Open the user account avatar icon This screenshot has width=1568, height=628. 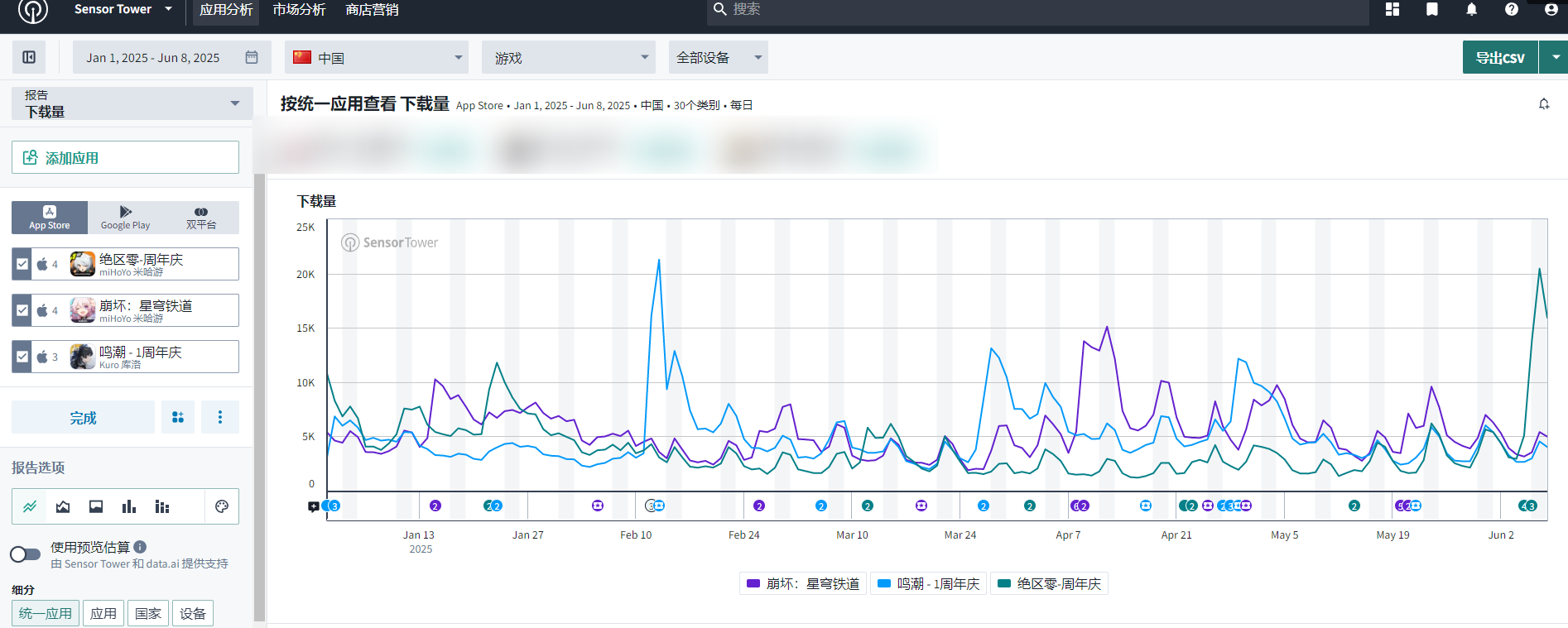pos(1551,9)
